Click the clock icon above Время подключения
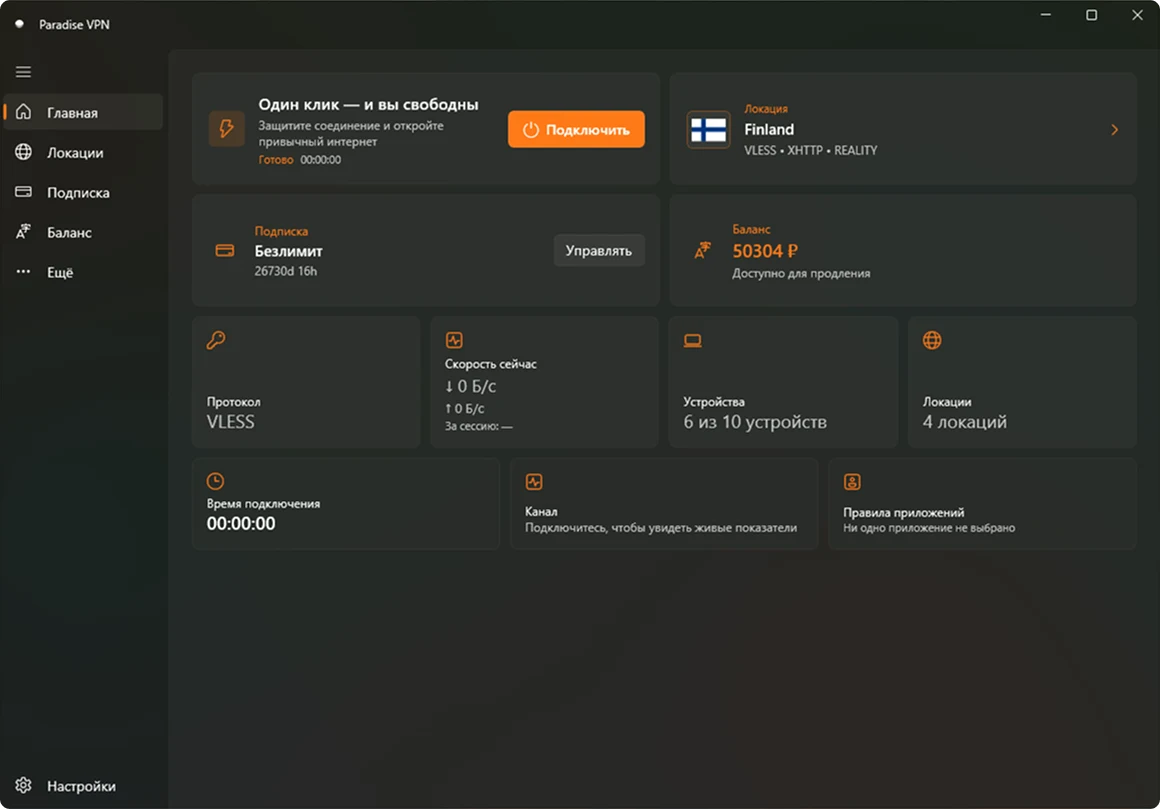The height and width of the screenshot is (809, 1160). click(x=215, y=481)
